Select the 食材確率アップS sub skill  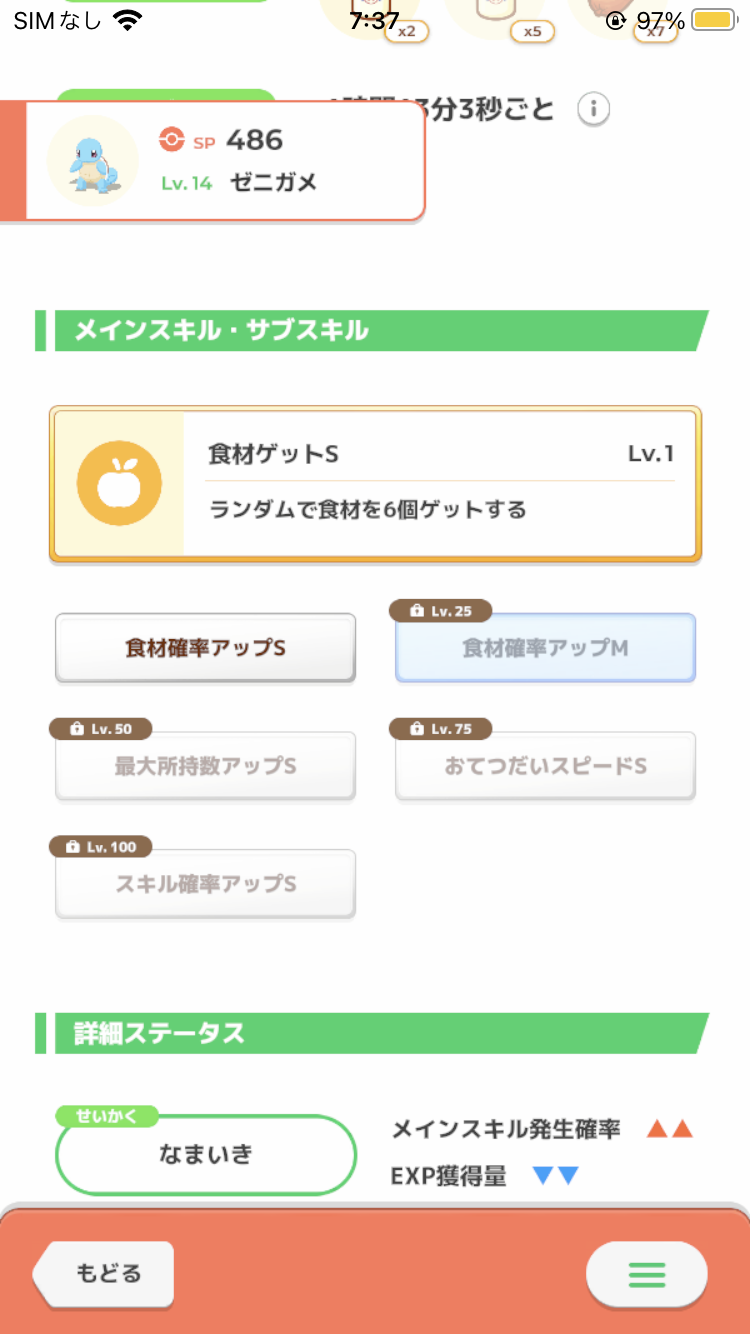(205, 648)
